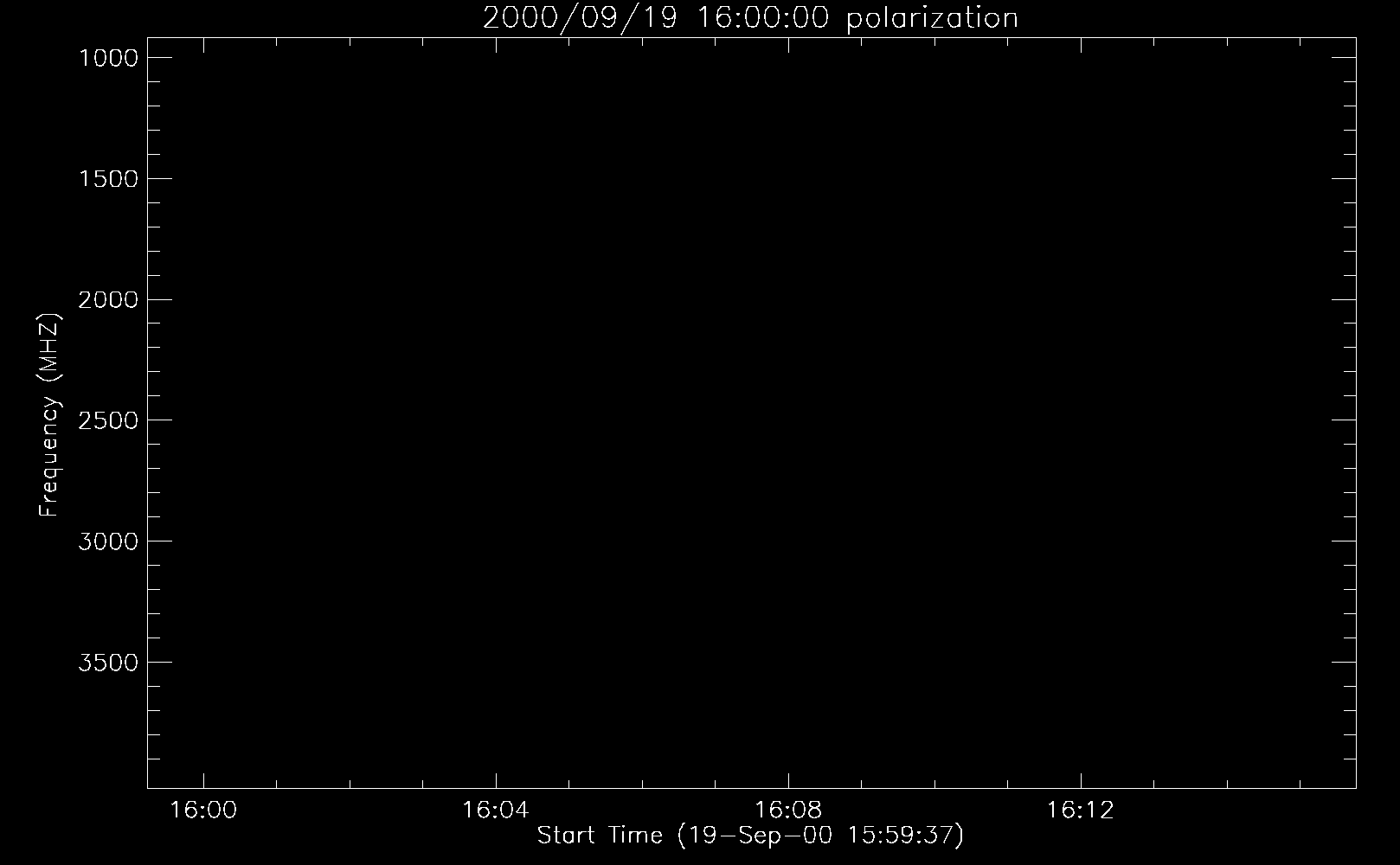
Task: Click the 1500 frequency tick label
Action: (x=108, y=179)
